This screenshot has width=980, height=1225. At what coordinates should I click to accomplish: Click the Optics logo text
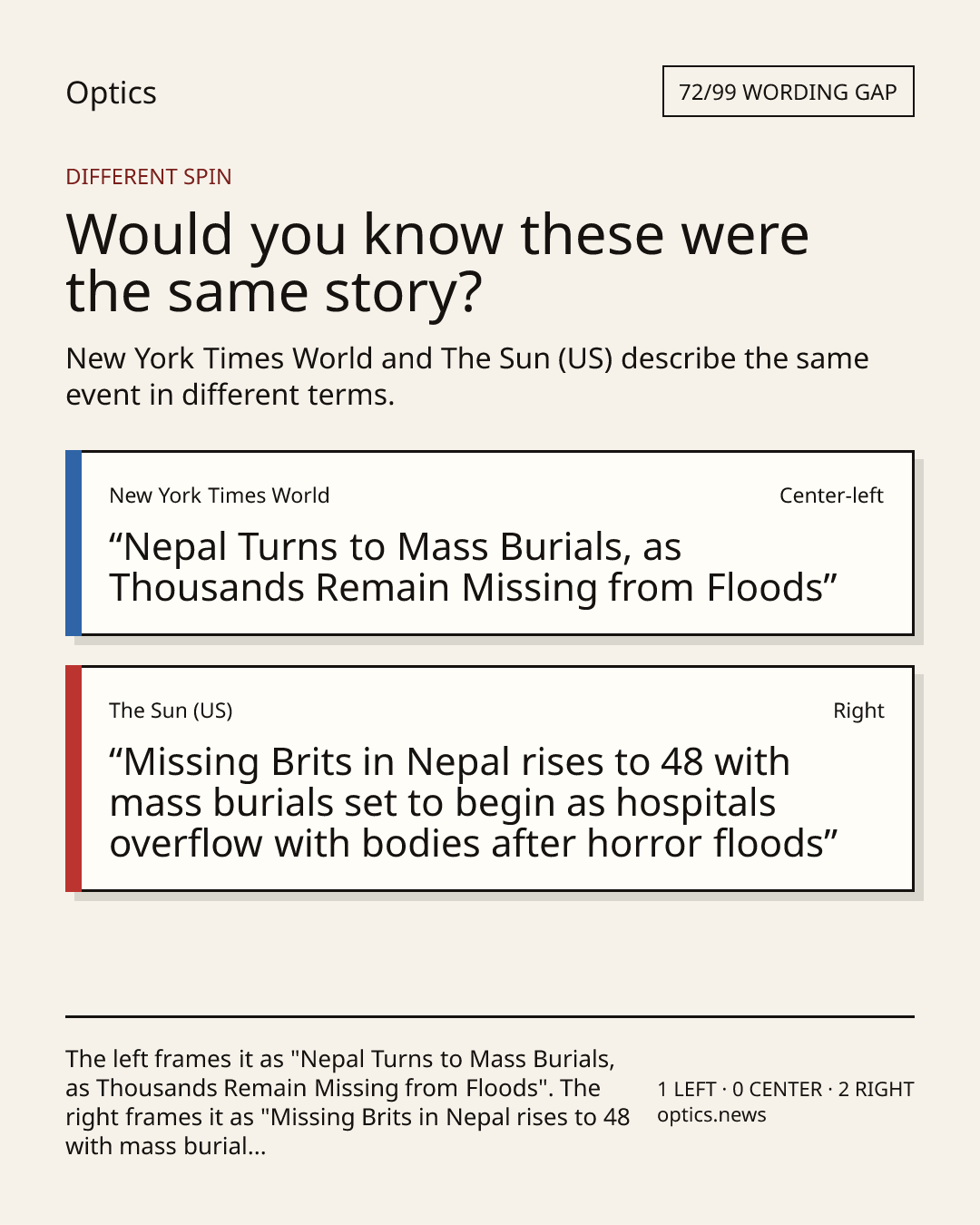pyautogui.click(x=111, y=93)
